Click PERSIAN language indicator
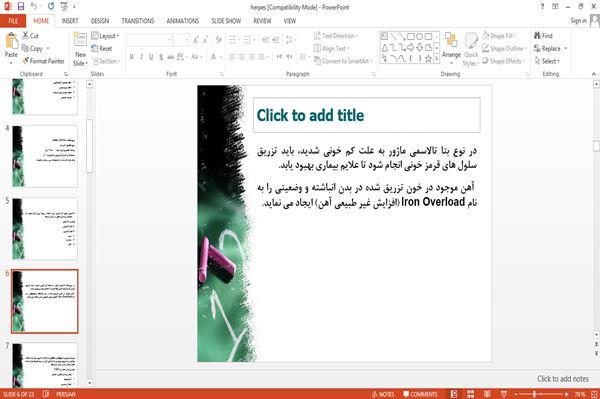The image size is (600, 399). click(x=66, y=394)
